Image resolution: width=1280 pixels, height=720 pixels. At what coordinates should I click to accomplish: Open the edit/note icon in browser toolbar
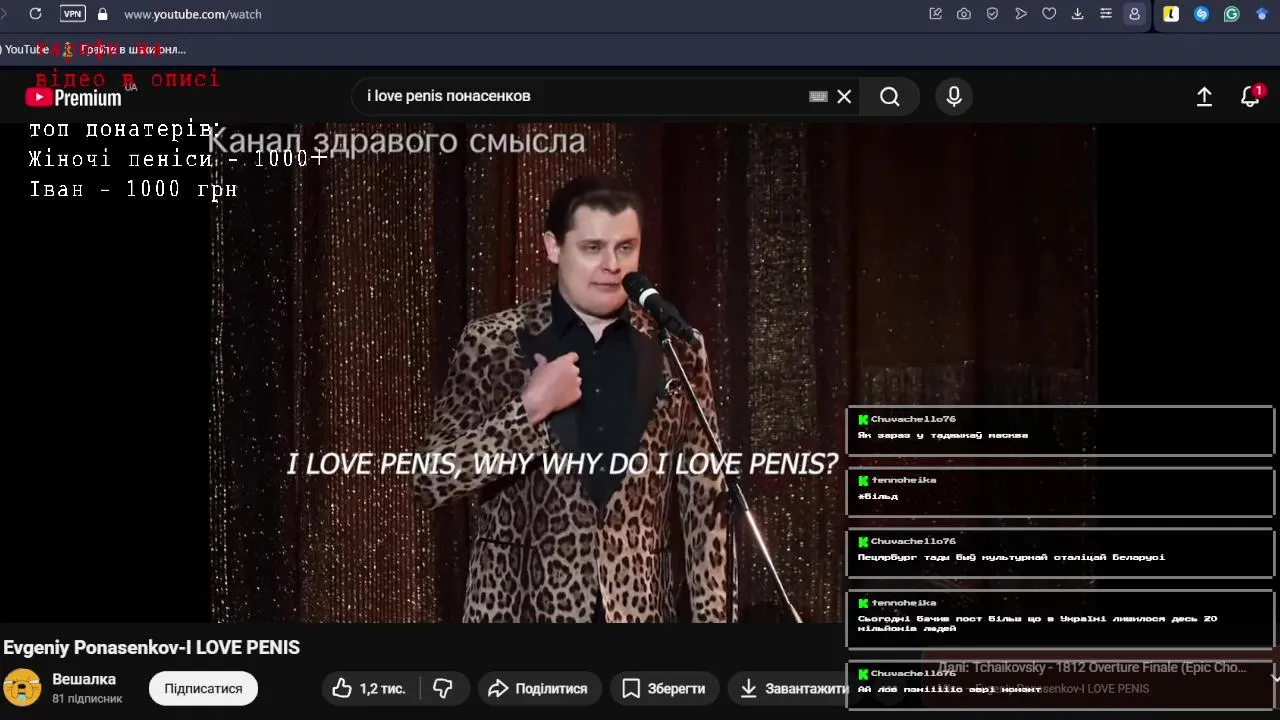936,14
